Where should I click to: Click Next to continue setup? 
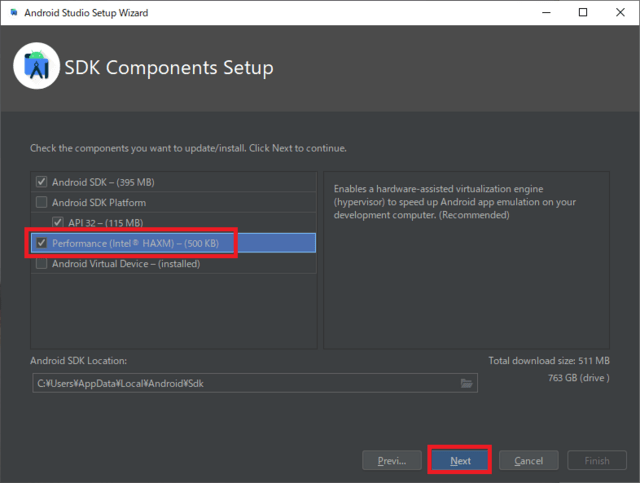point(460,461)
